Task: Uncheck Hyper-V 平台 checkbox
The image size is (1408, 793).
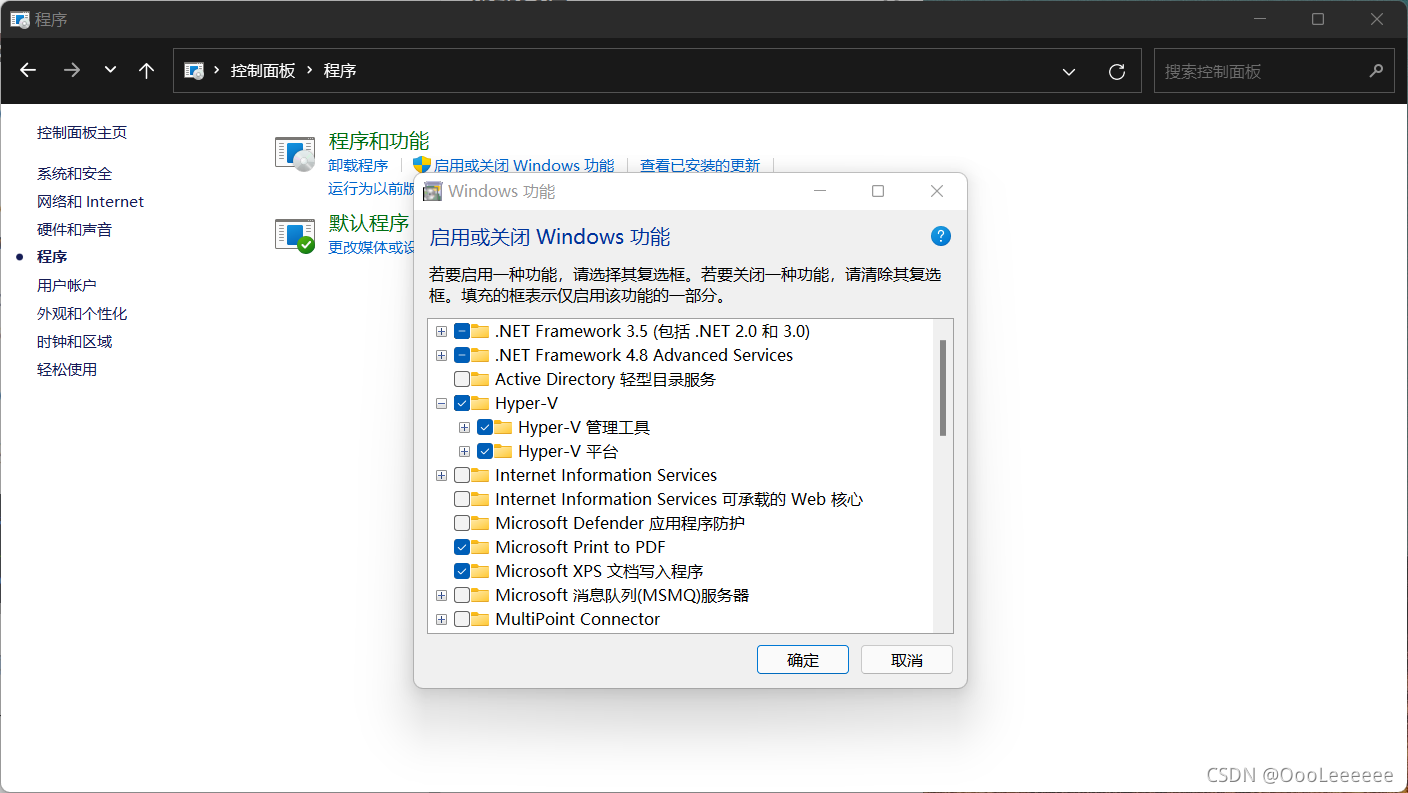Action: click(x=485, y=451)
